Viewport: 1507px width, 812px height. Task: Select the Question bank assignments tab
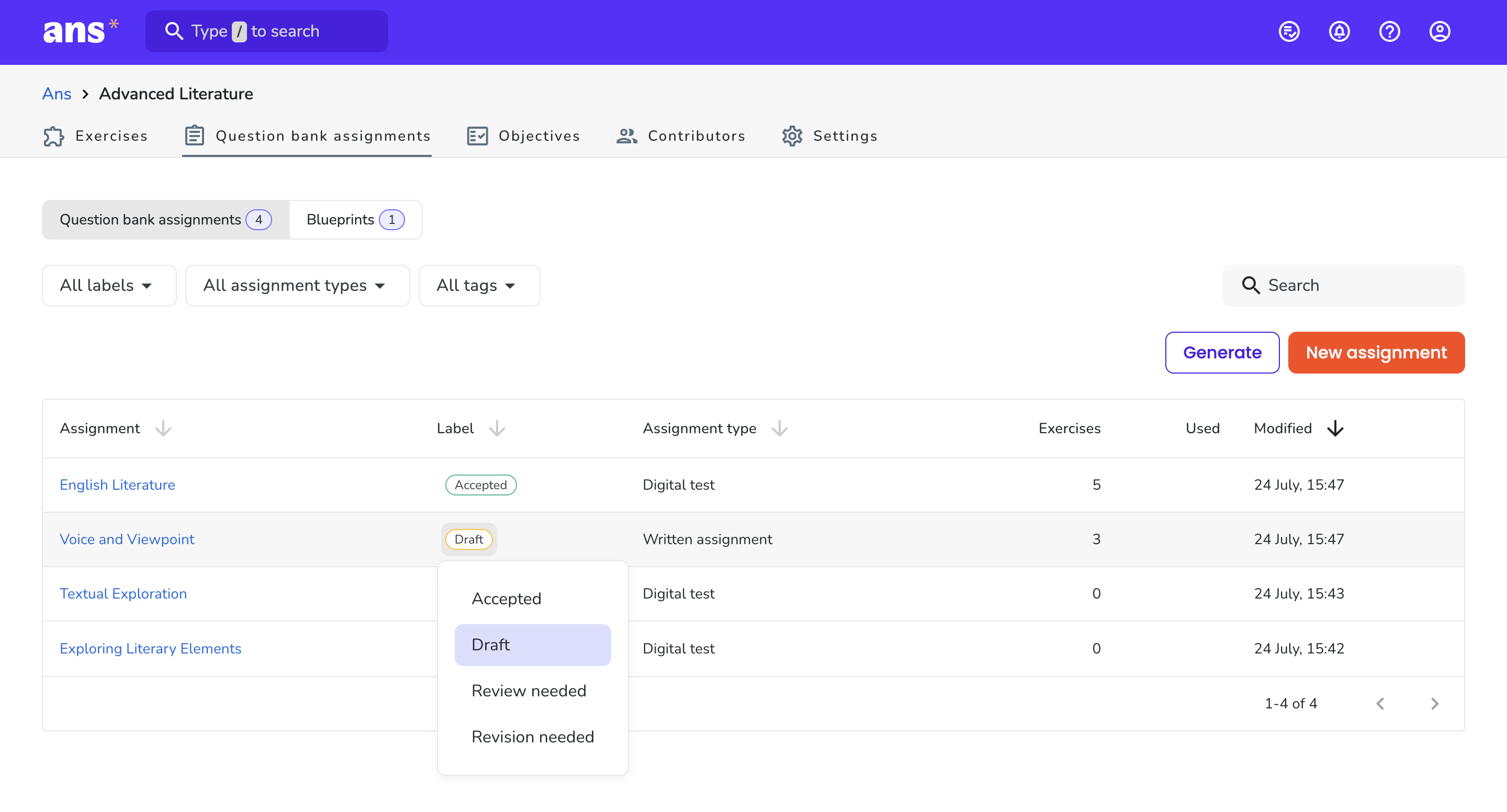point(307,136)
